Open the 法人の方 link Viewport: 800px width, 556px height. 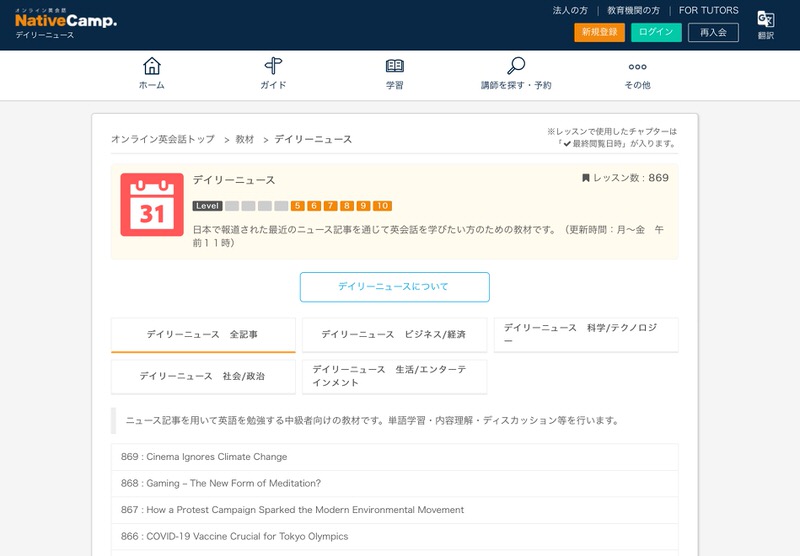point(570,10)
